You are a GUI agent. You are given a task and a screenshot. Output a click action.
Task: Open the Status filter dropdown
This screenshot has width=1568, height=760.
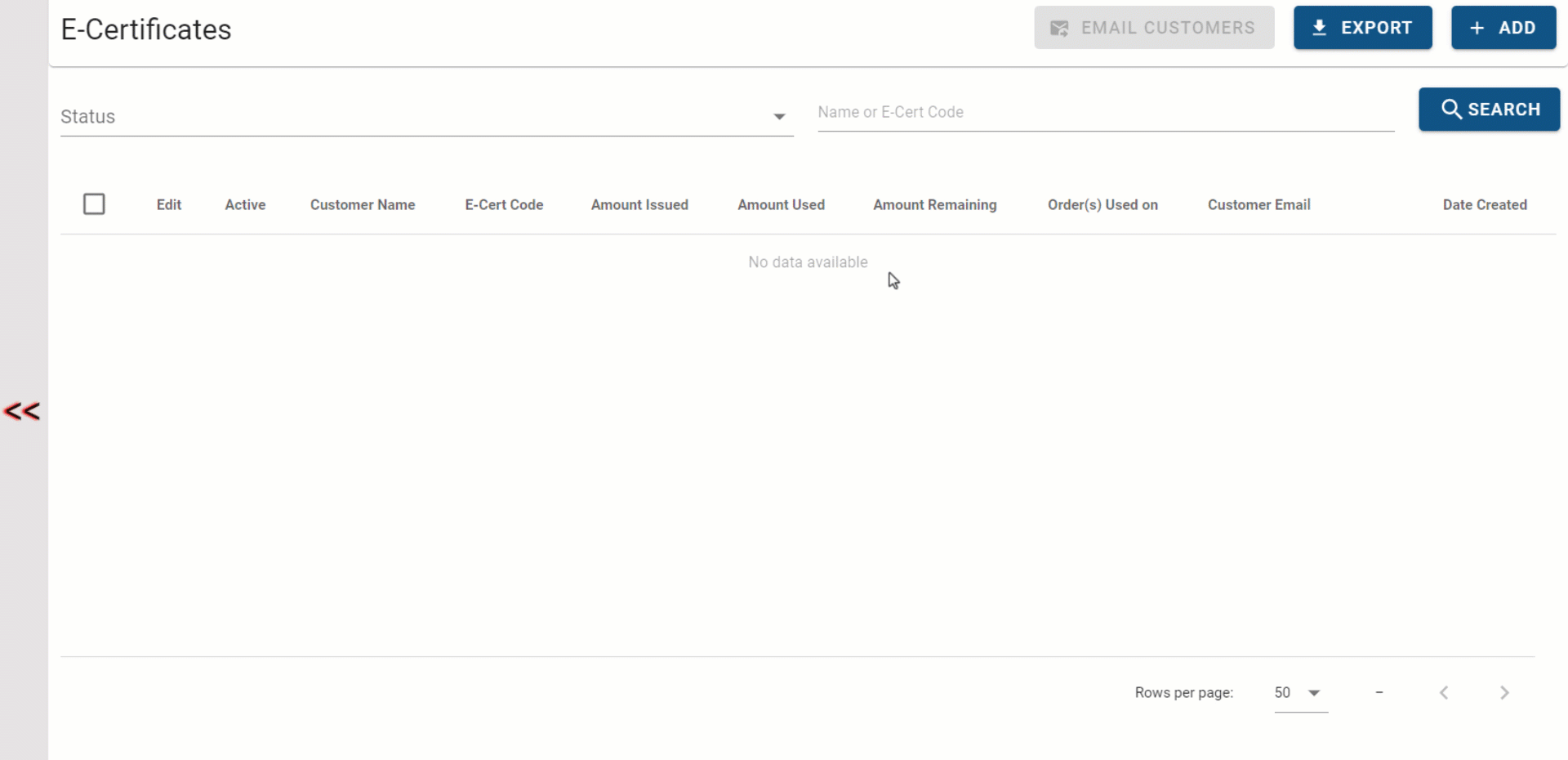tap(426, 117)
